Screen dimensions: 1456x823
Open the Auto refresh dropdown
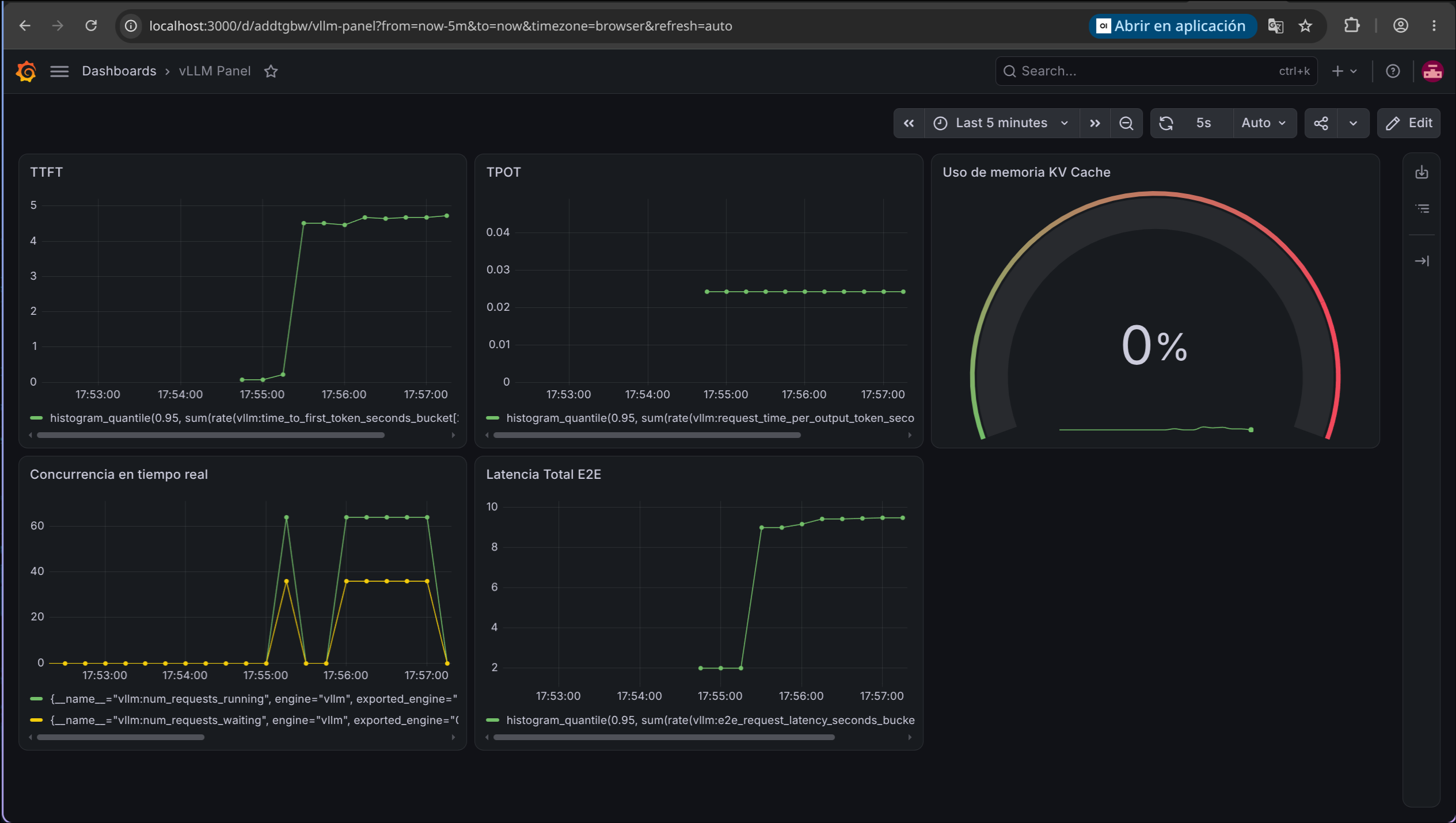pos(1264,123)
